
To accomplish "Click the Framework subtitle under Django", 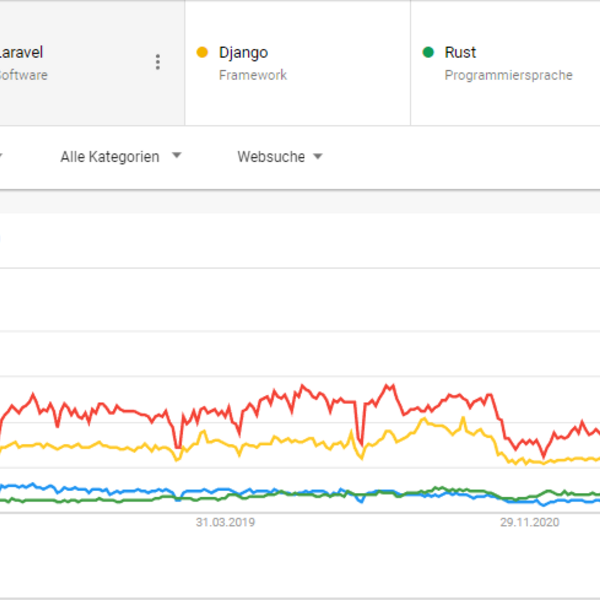I will coord(252,75).
